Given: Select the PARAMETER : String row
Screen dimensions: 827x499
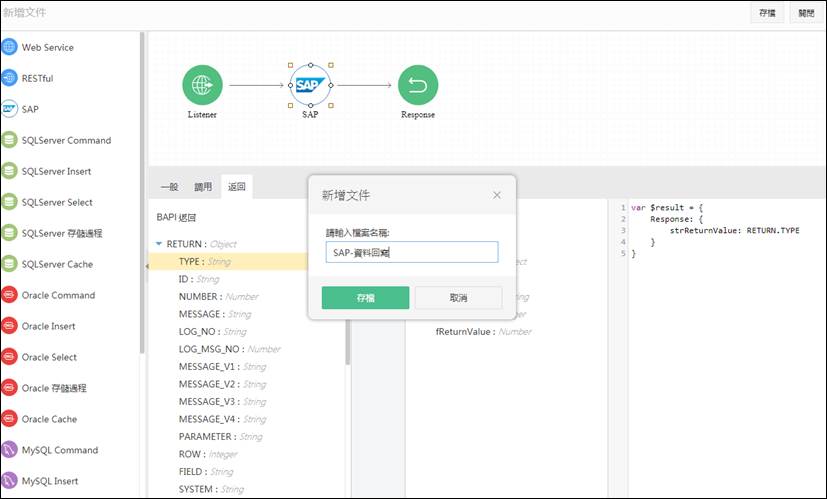Looking at the screenshot, I should [x=220, y=436].
